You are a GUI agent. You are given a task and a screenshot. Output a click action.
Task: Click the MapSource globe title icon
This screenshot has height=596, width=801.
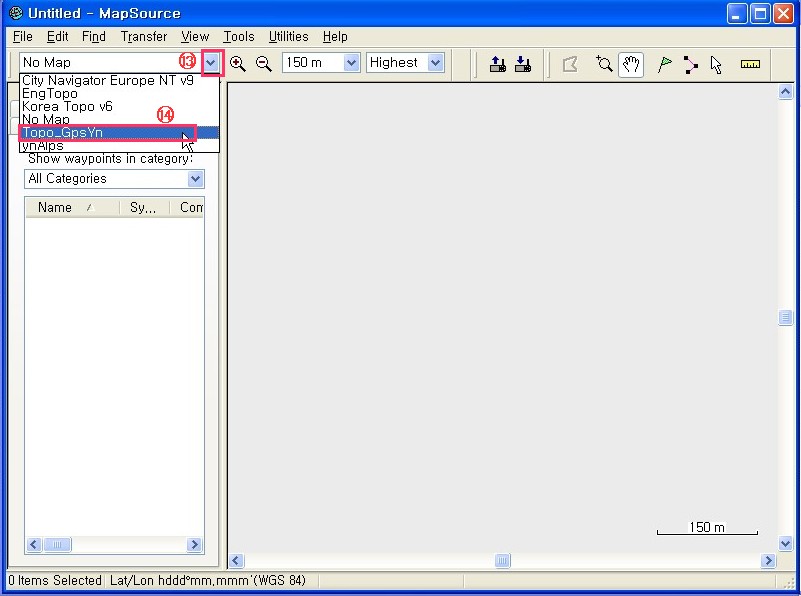16,13
